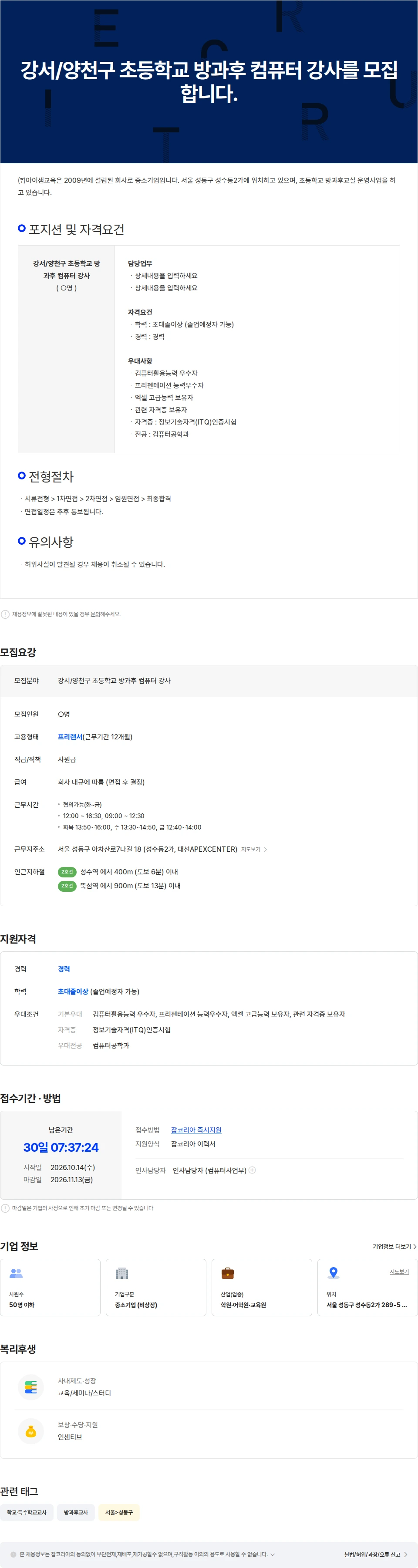Click the info icon beside 채용정보 notice
This screenshot has width=418, height=1568.
coord(5,614)
